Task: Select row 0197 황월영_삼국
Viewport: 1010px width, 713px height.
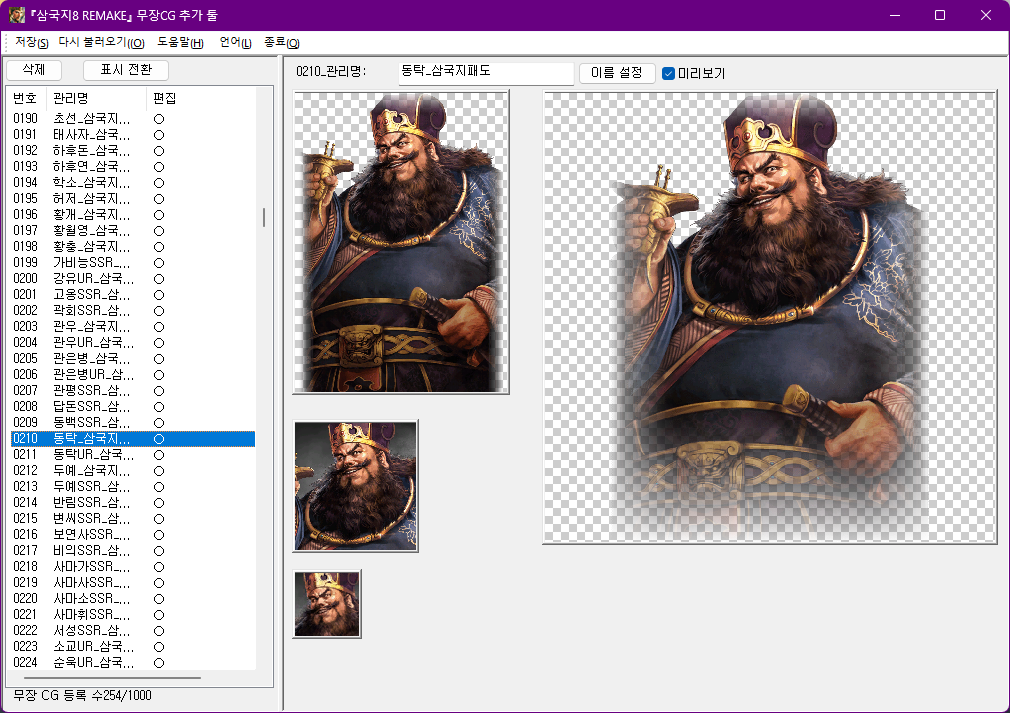Action: click(x=133, y=231)
